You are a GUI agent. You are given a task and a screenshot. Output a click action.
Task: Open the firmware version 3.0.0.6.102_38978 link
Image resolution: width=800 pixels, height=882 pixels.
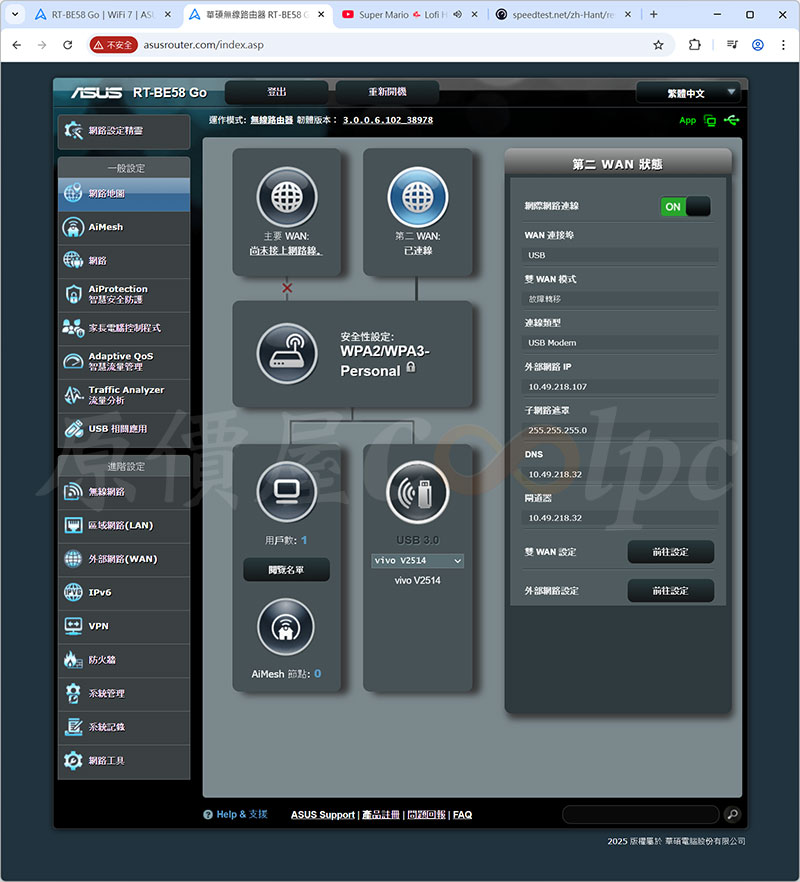pos(388,120)
